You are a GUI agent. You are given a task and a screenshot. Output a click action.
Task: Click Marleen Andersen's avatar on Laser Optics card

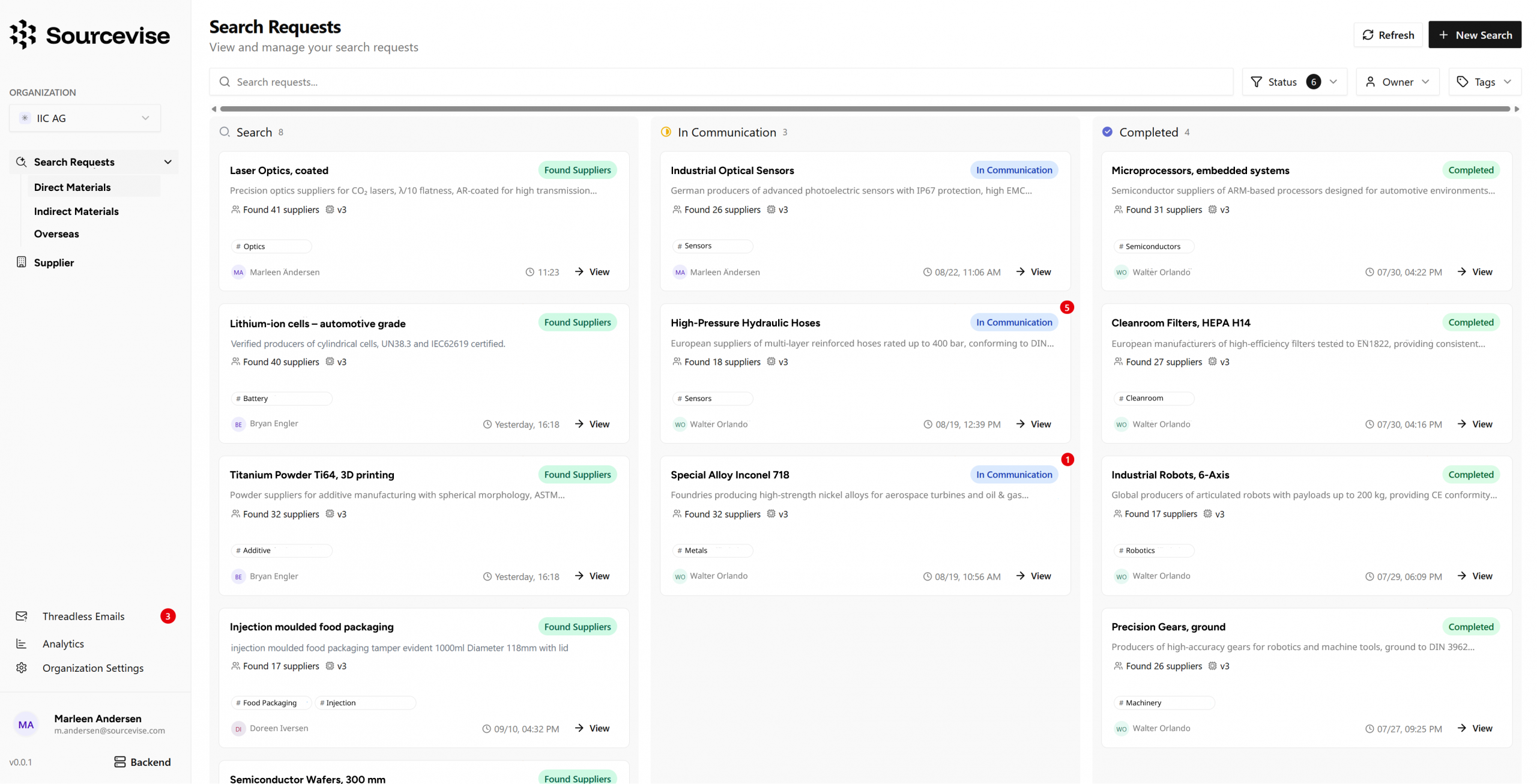click(x=238, y=272)
